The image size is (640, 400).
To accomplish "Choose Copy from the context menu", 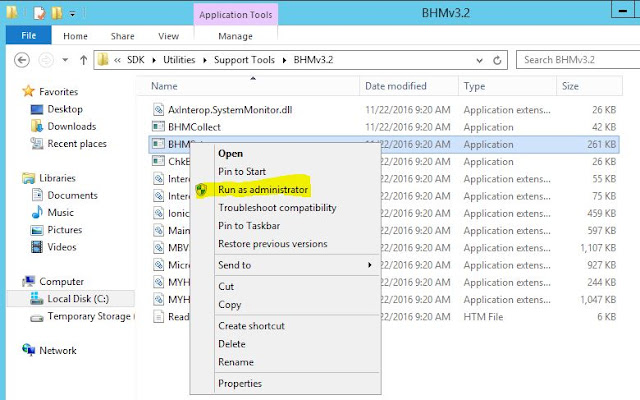I will click(x=229, y=304).
